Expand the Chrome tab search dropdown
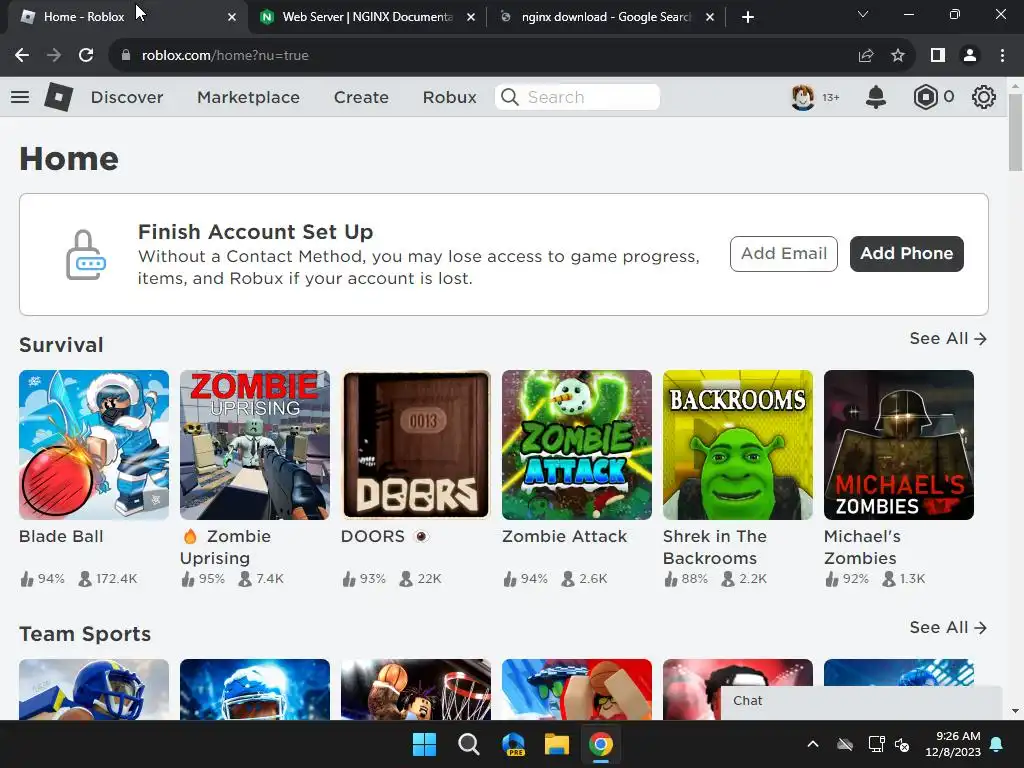Screen dimensions: 1024x768 (x=863, y=14)
